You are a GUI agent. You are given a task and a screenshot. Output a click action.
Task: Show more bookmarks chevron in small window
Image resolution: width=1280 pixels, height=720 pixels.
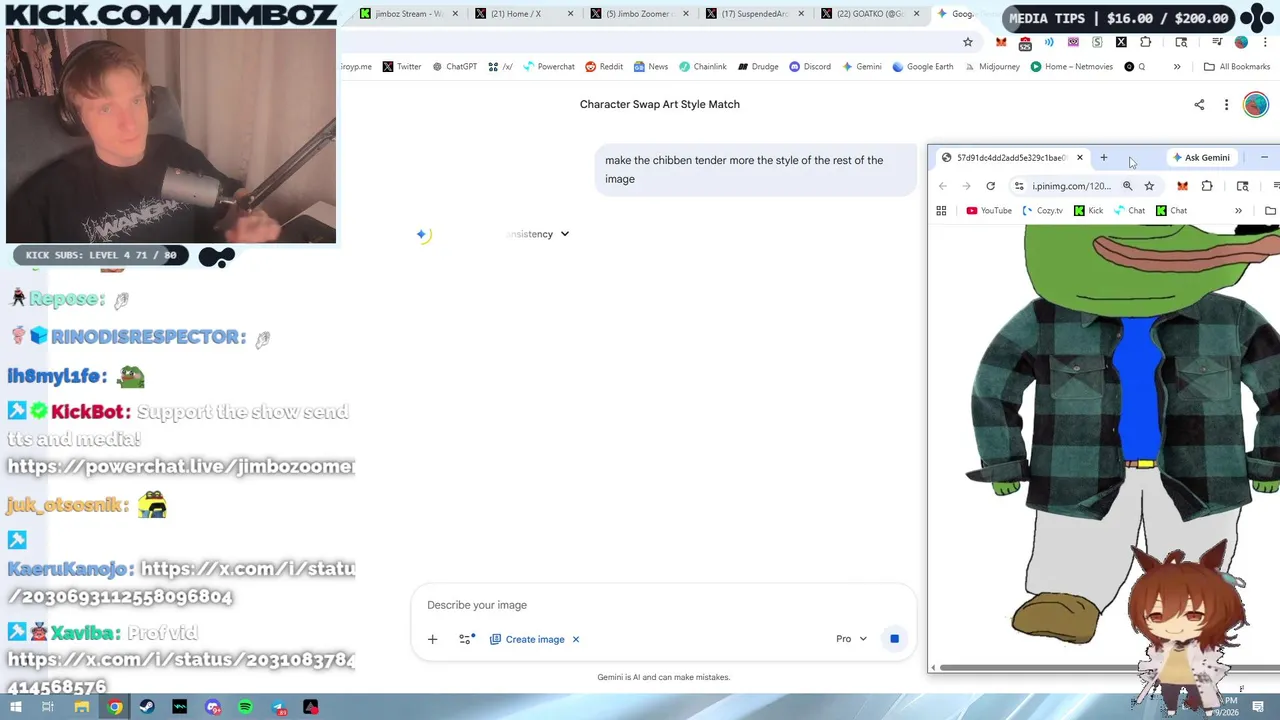pyautogui.click(x=1238, y=211)
